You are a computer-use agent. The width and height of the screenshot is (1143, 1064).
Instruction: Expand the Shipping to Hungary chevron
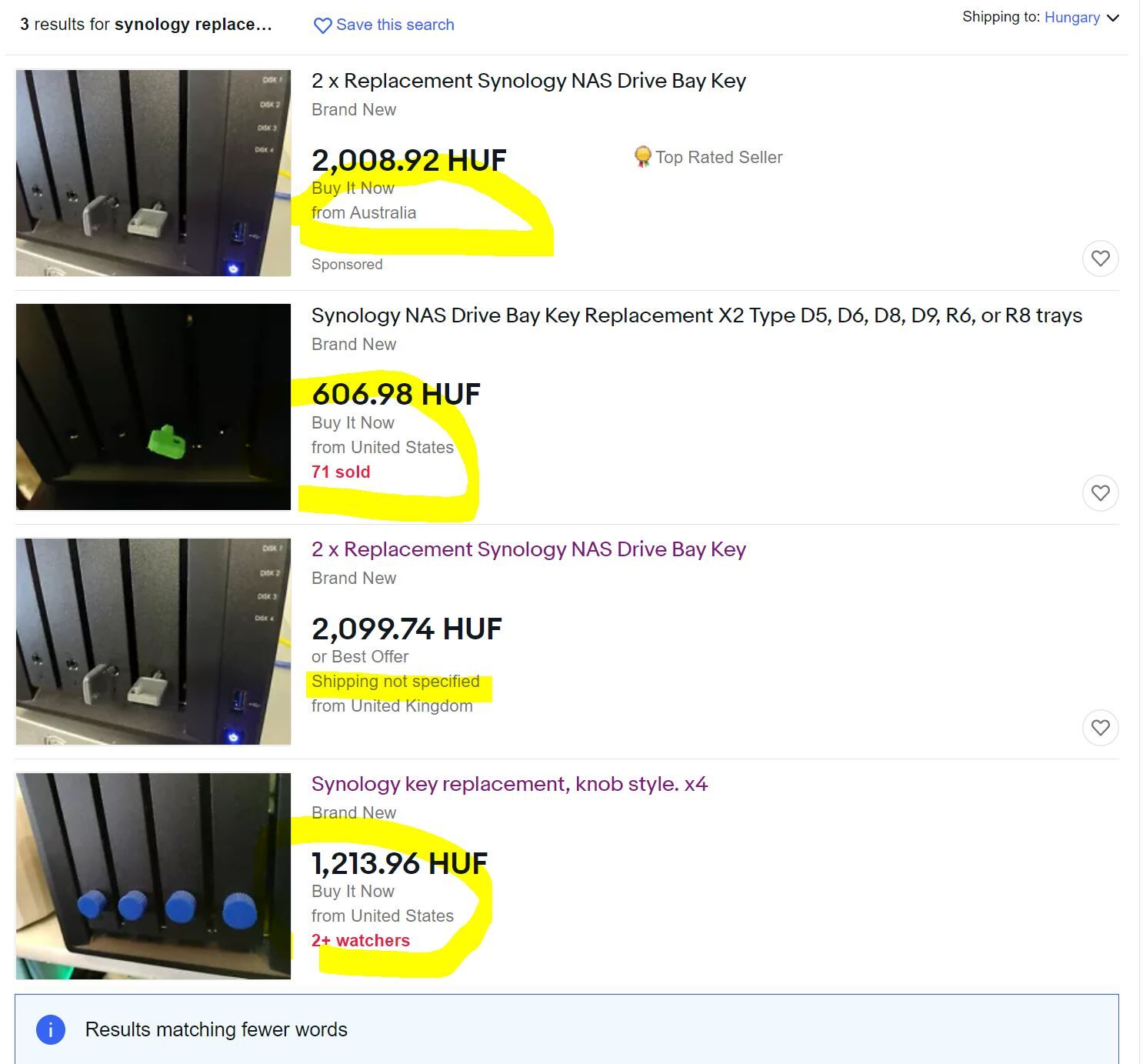coord(1112,18)
